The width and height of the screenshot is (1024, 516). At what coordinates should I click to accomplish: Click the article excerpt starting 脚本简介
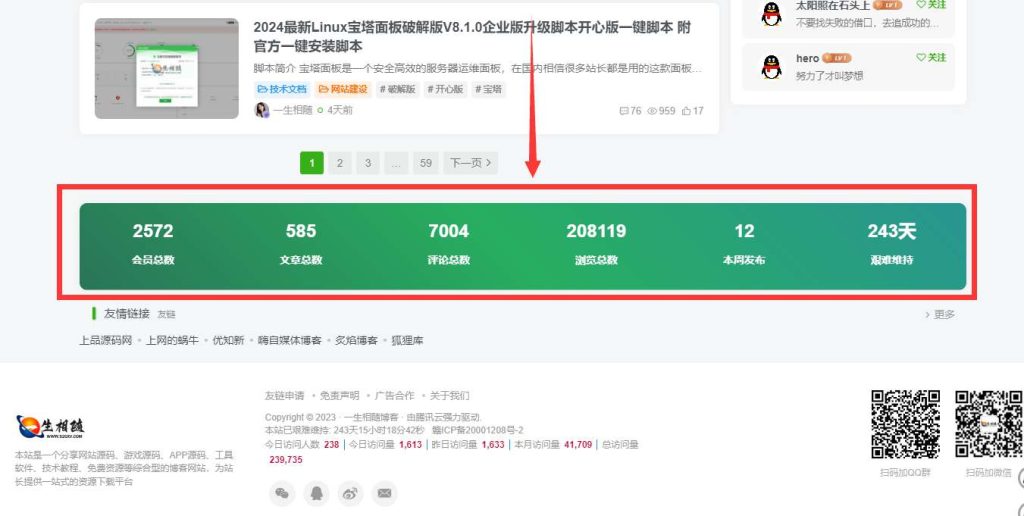click(478, 69)
